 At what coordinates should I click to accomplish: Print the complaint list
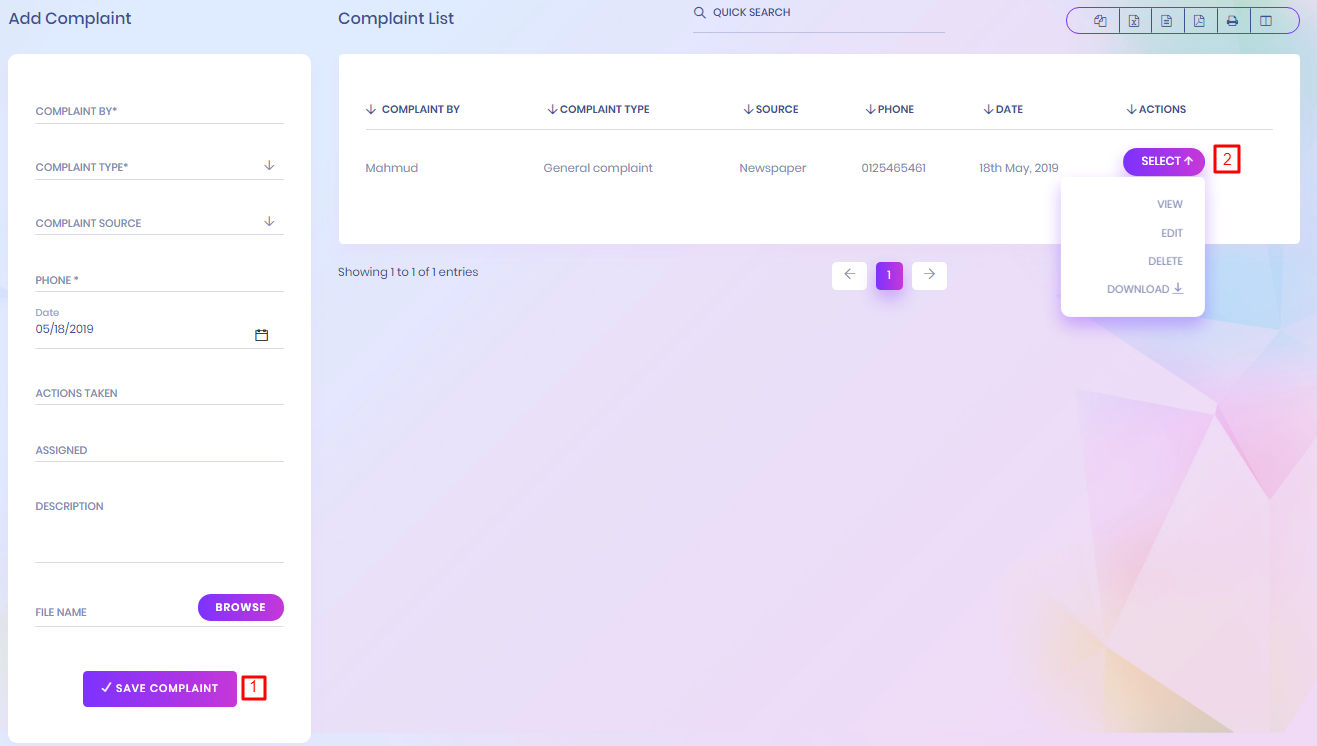pos(1233,21)
